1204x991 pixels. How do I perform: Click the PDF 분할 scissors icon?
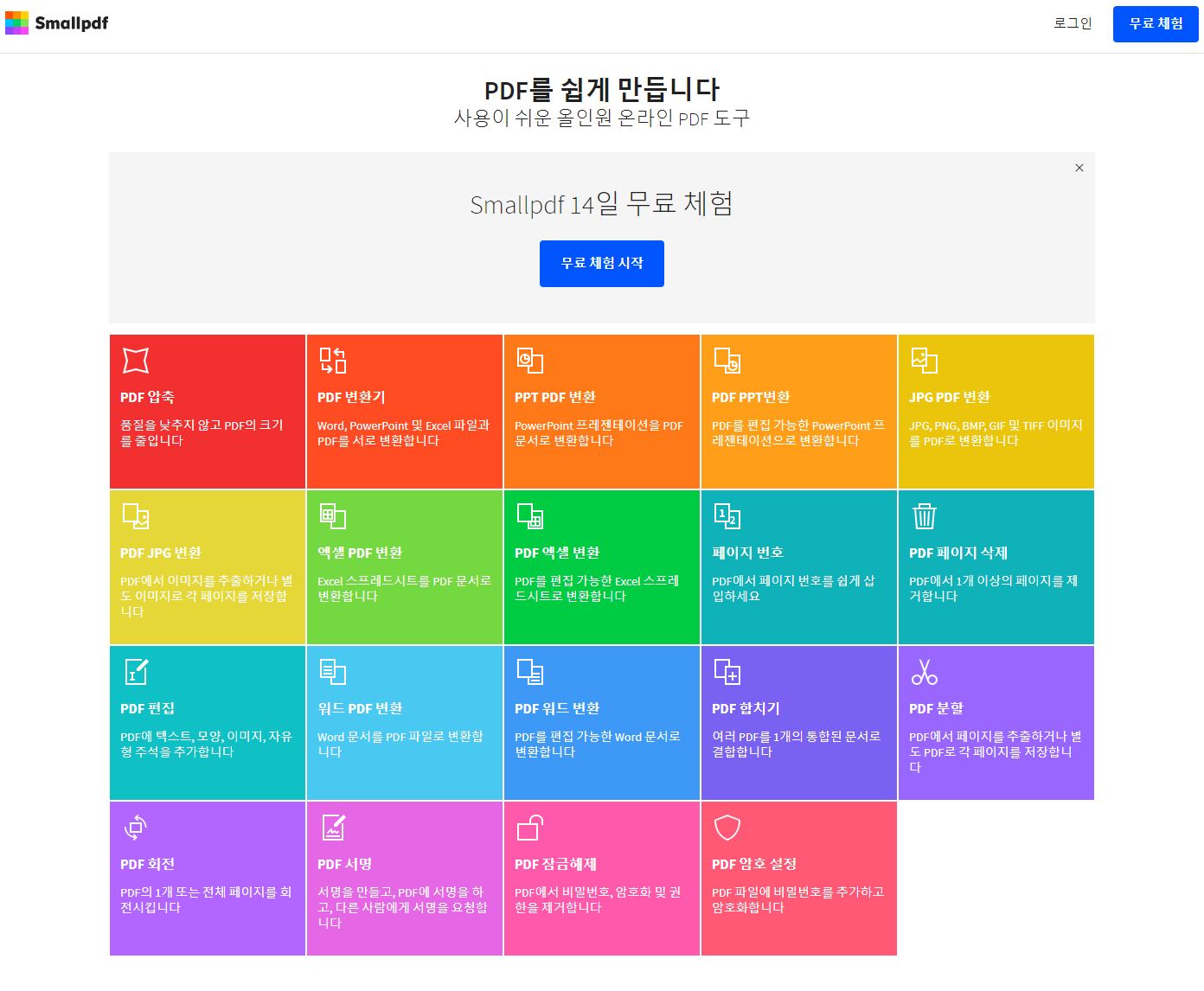(x=925, y=672)
